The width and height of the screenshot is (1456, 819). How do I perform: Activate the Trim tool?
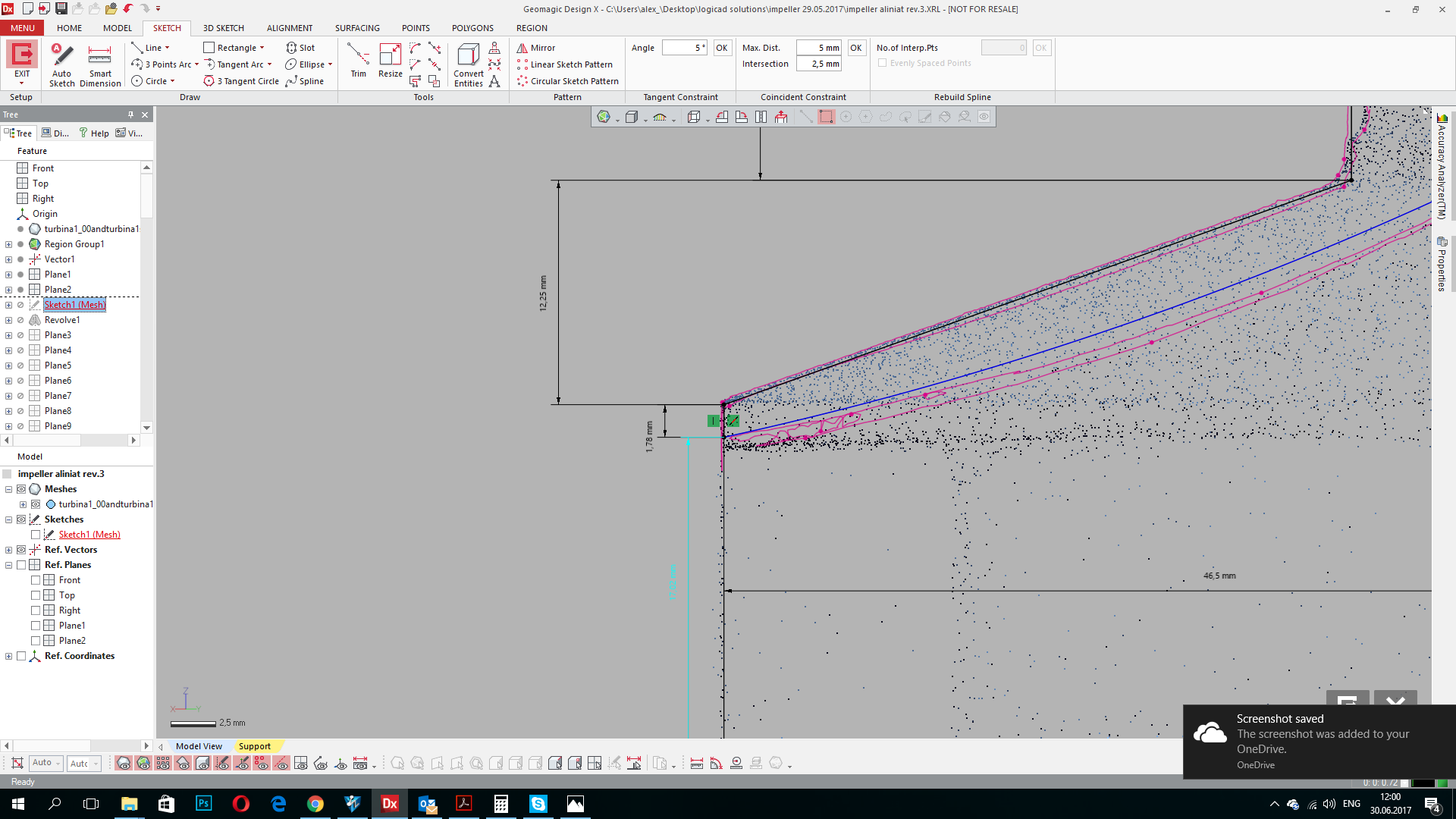tap(358, 60)
